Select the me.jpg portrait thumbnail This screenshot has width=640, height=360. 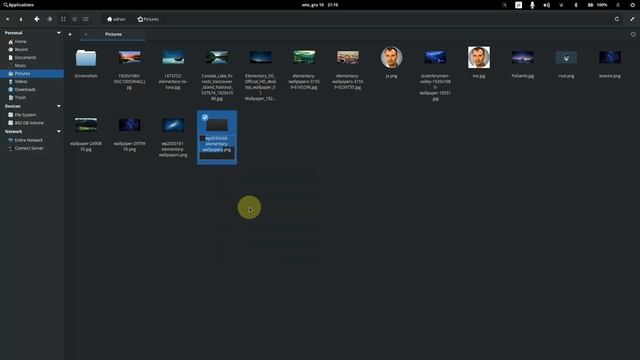click(479, 57)
